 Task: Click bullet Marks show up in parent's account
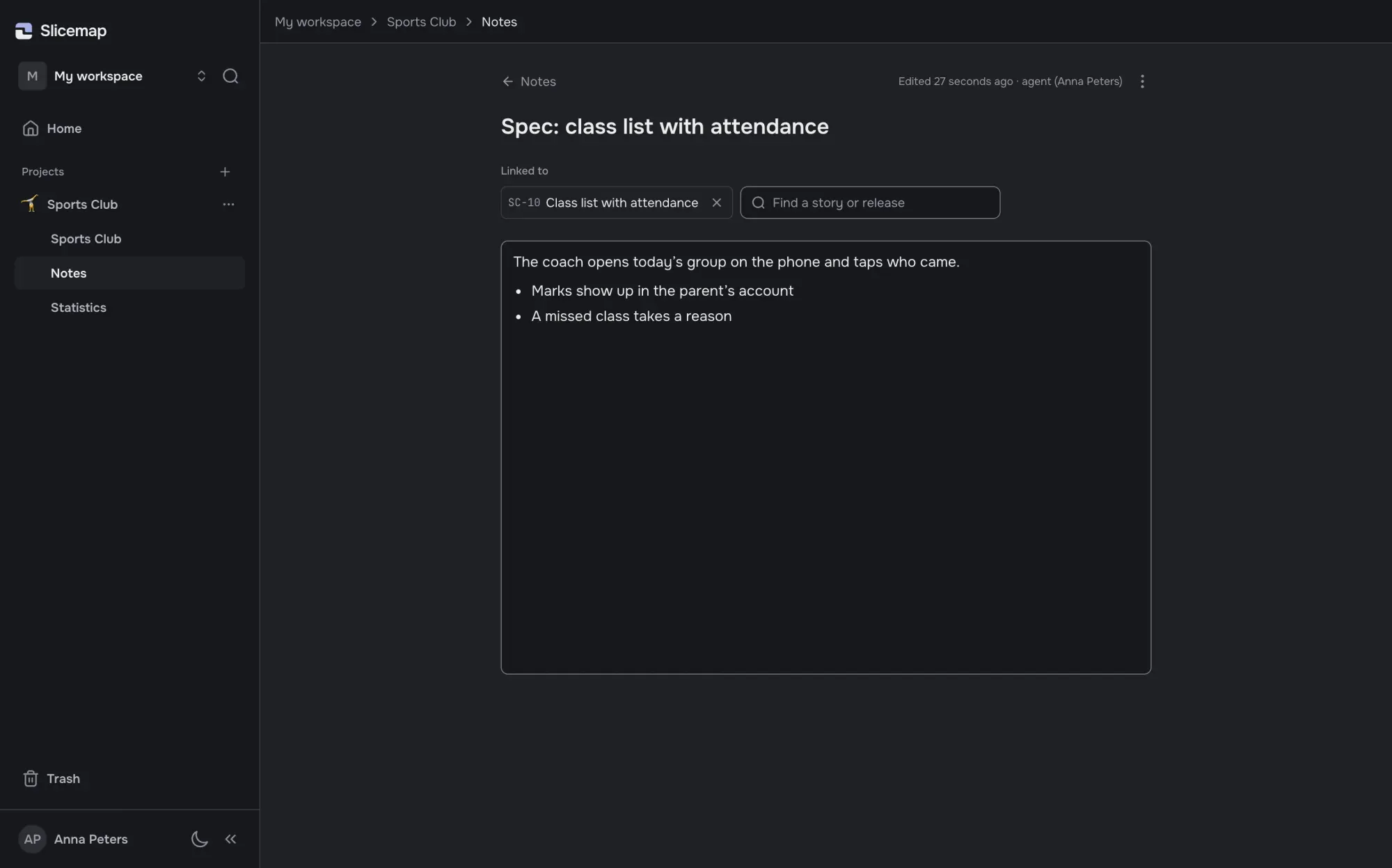click(x=662, y=291)
